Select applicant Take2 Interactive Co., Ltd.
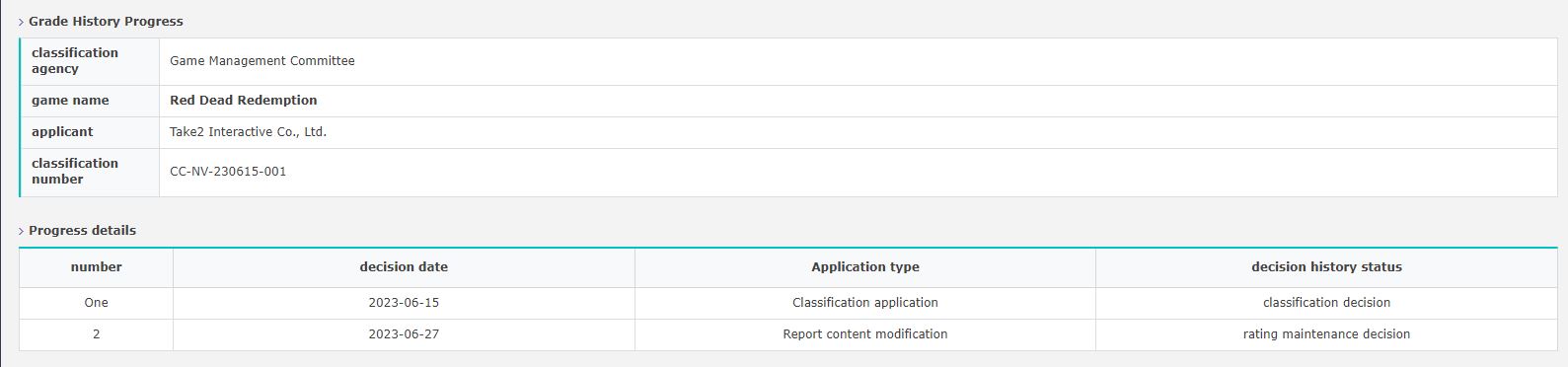Image resolution: width=1568 pixels, height=367 pixels. [248, 132]
